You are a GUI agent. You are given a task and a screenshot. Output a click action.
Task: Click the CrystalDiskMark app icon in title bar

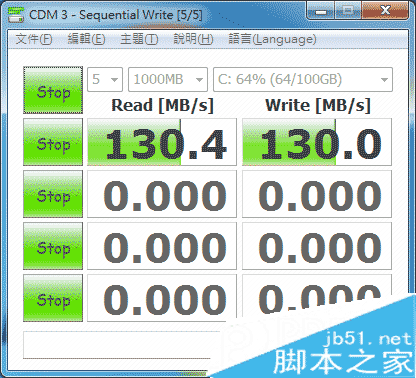16,15
